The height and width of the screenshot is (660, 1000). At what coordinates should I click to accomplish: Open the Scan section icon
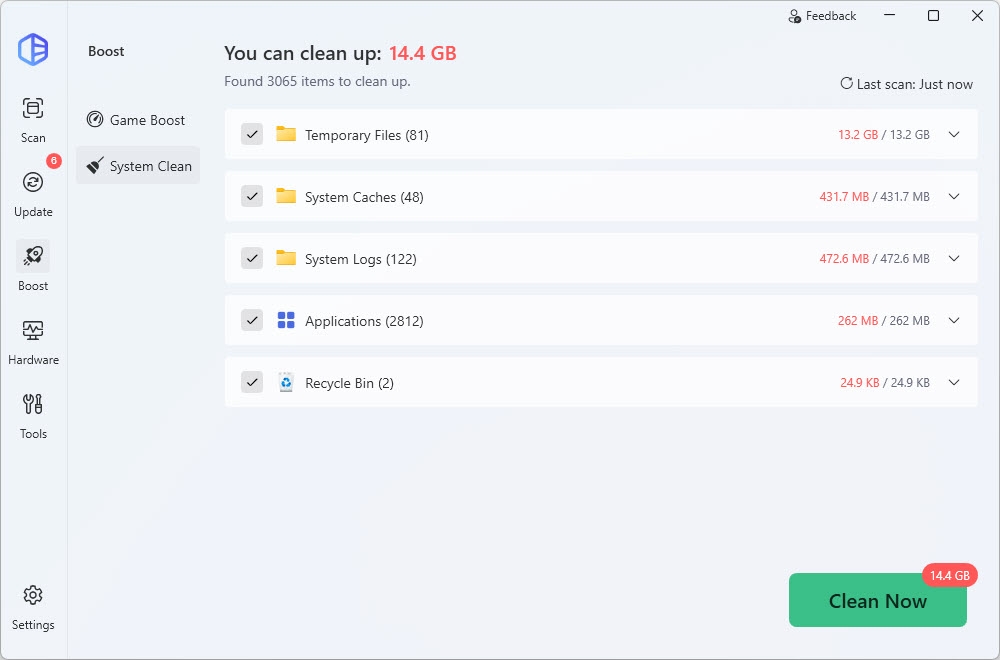pos(33,109)
